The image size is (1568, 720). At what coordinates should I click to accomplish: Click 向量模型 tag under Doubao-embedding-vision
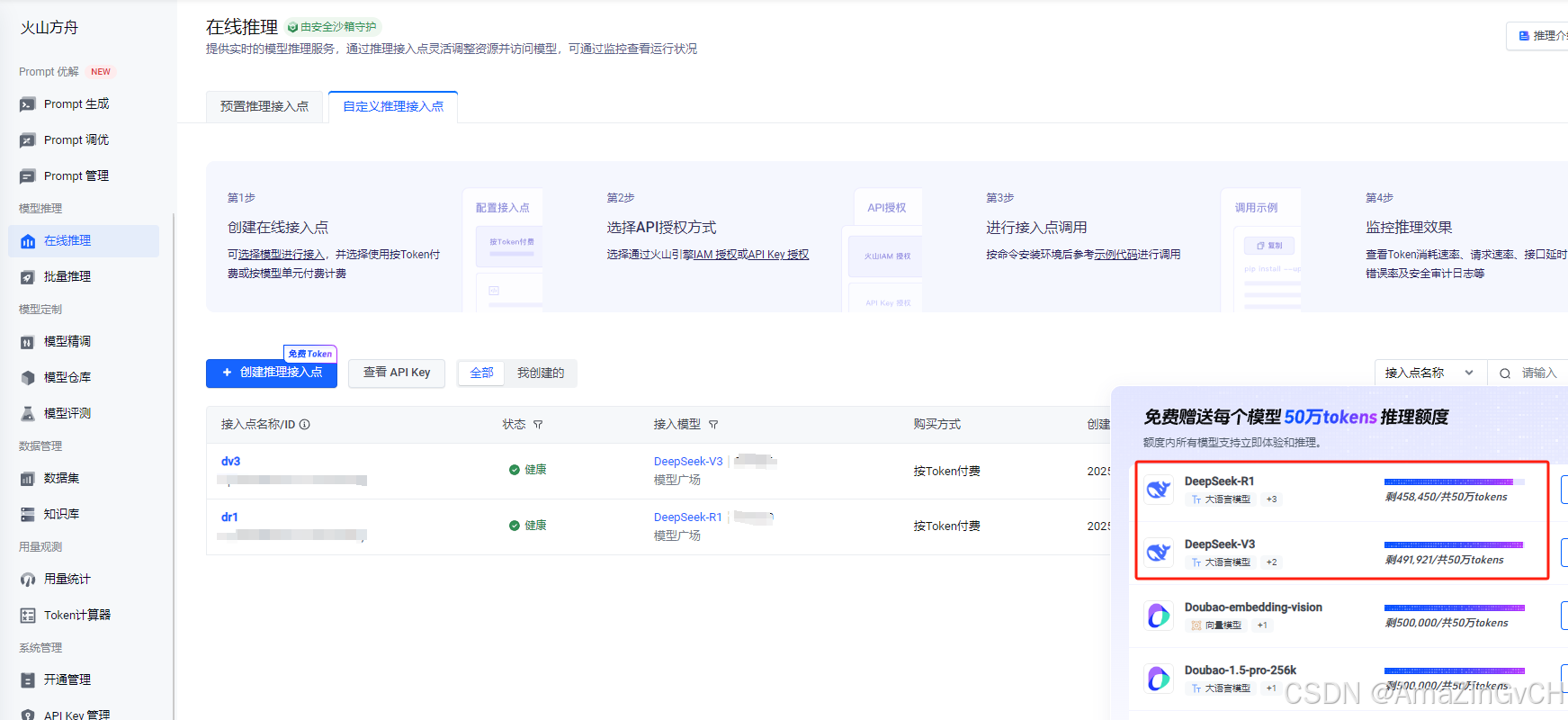click(1217, 625)
